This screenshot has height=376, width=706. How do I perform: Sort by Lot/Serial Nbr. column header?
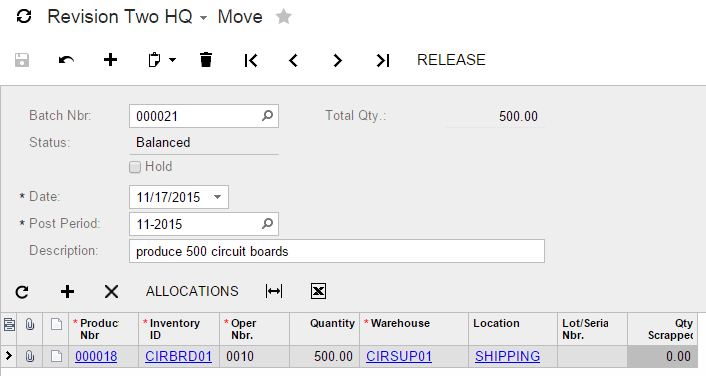(x=592, y=329)
